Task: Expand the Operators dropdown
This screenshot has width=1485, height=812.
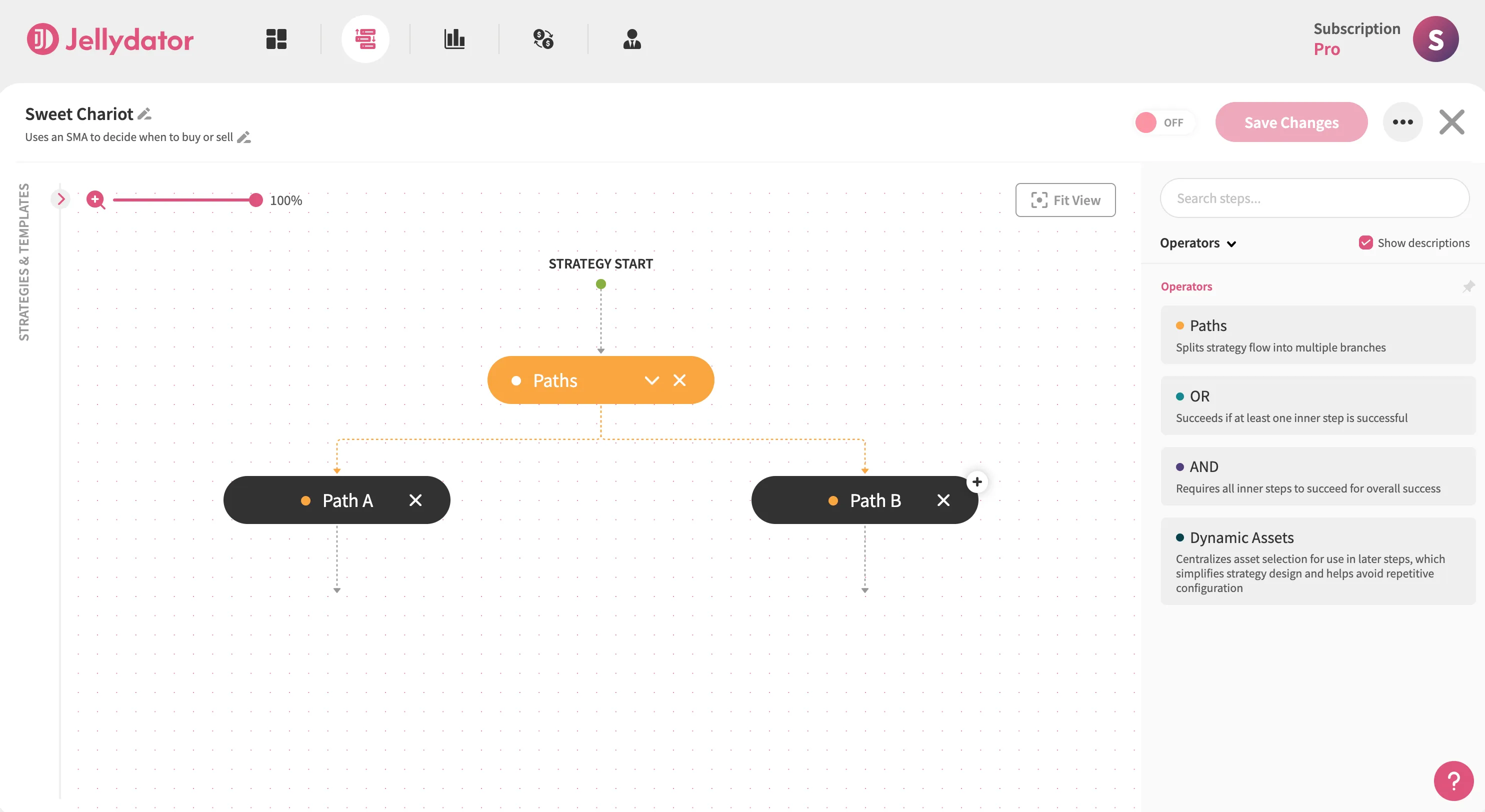Action: (x=1232, y=243)
